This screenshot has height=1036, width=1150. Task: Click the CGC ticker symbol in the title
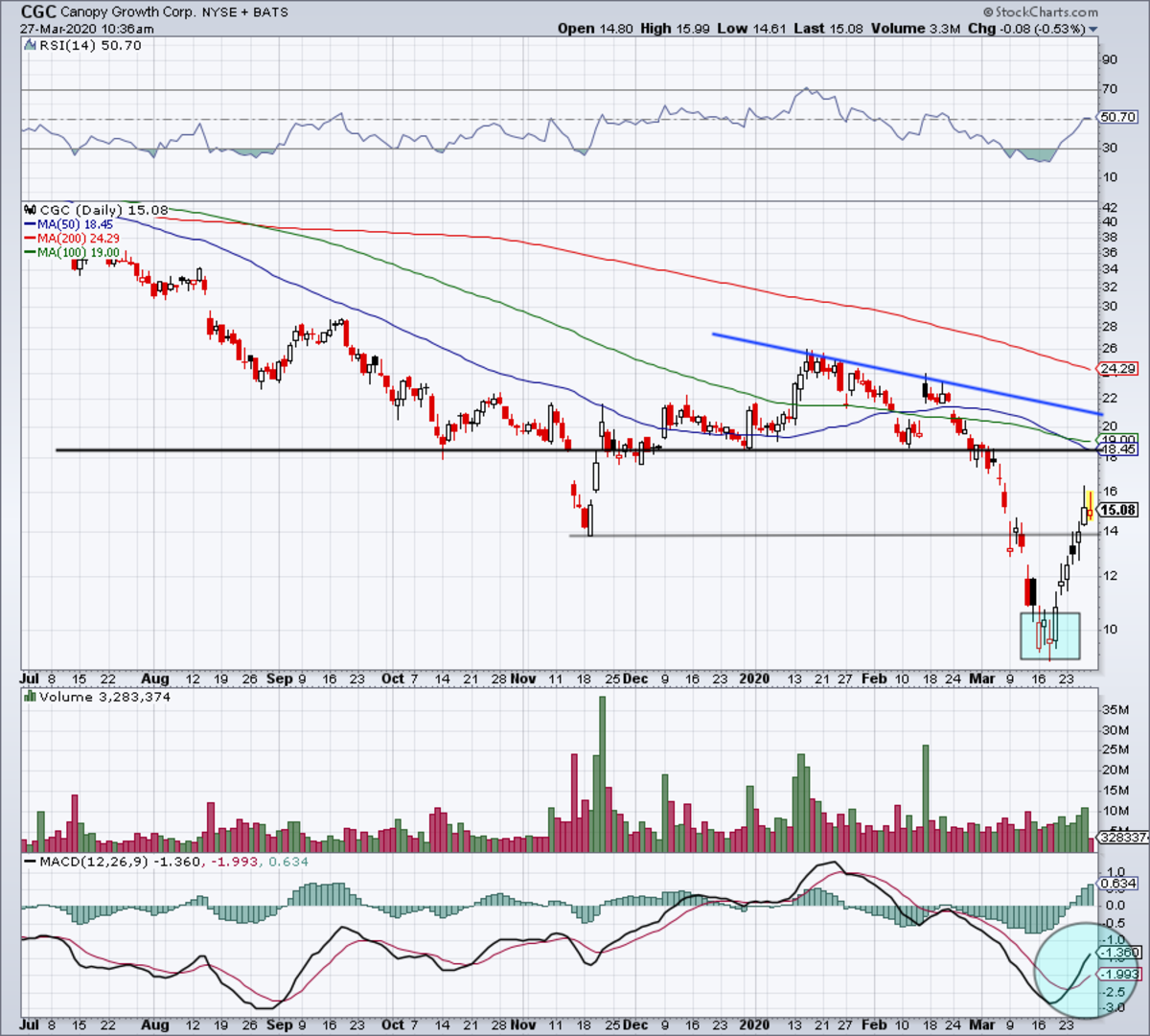point(38,12)
